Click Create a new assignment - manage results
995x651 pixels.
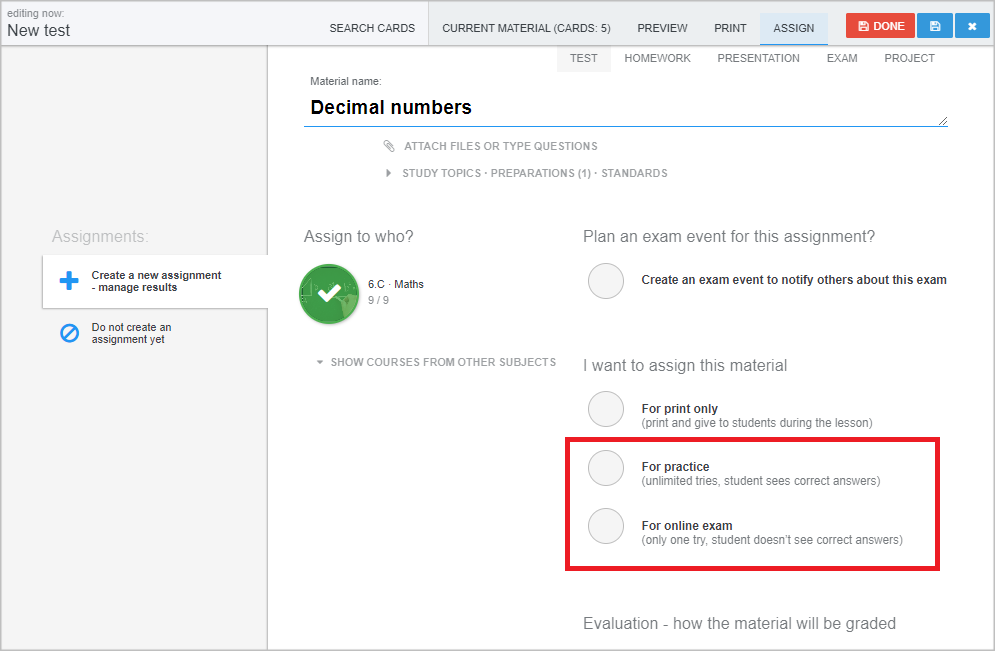click(156, 281)
